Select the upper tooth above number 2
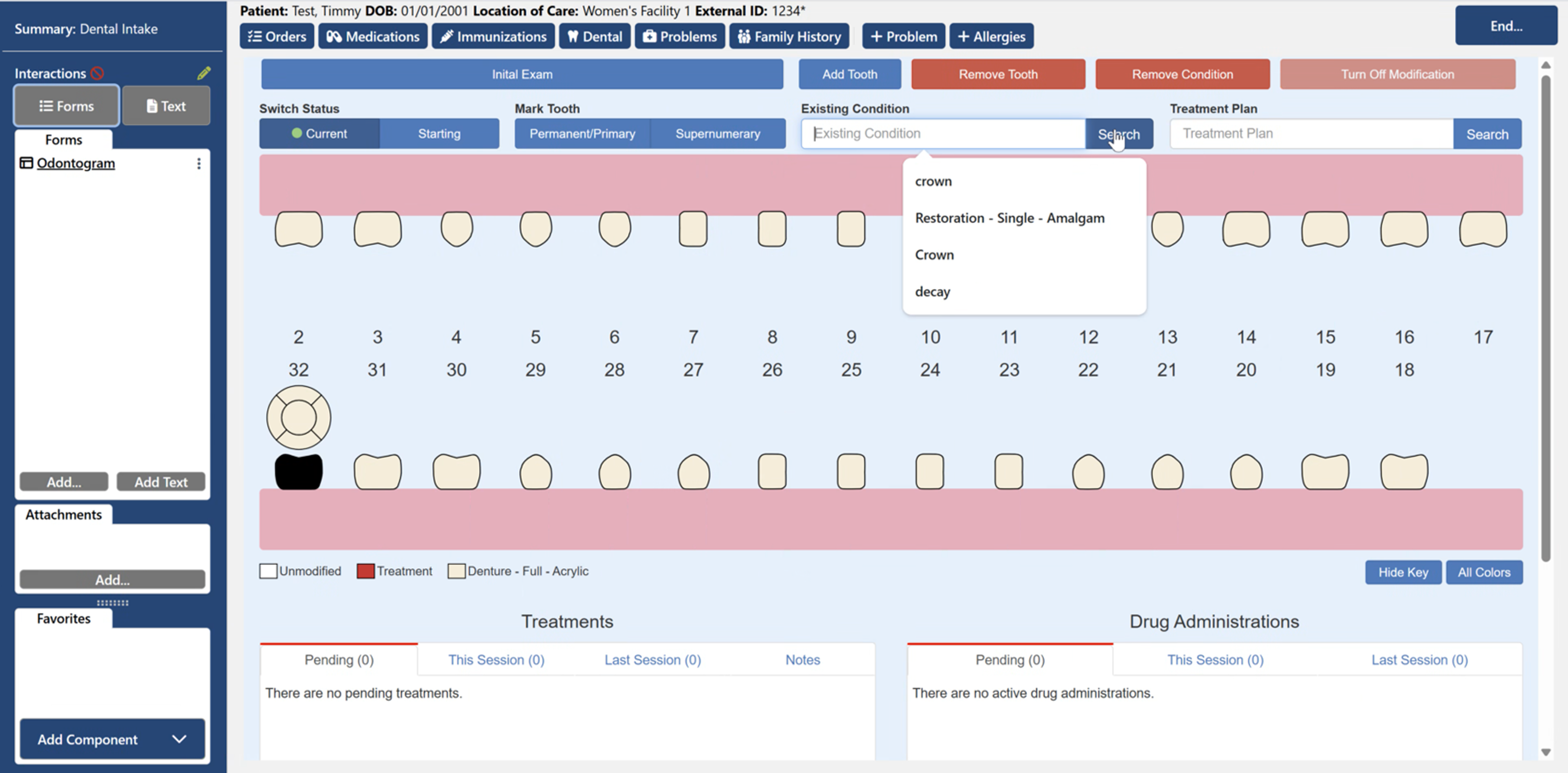Screen dimensions: 1568x773 pos(298,229)
